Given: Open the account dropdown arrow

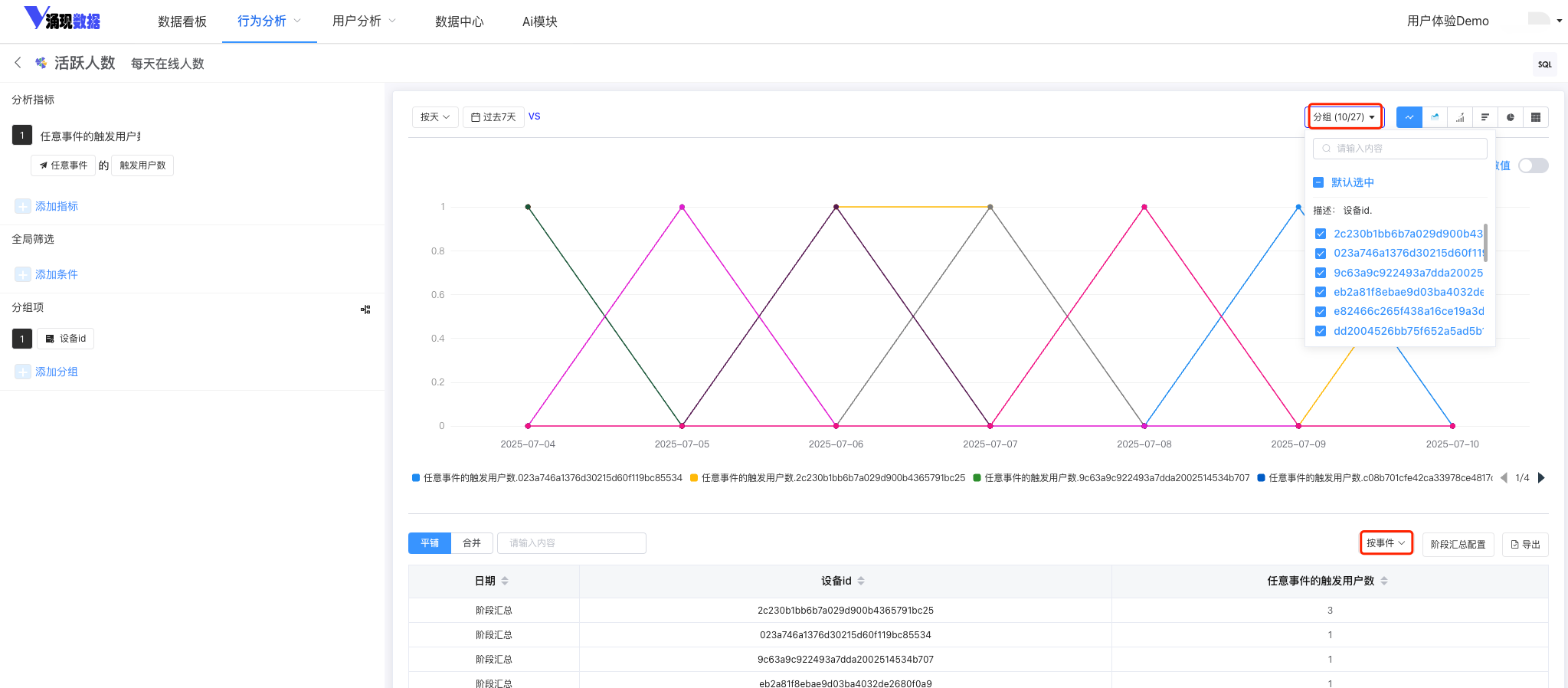Looking at the screenshot, I should pos(1560,21).
